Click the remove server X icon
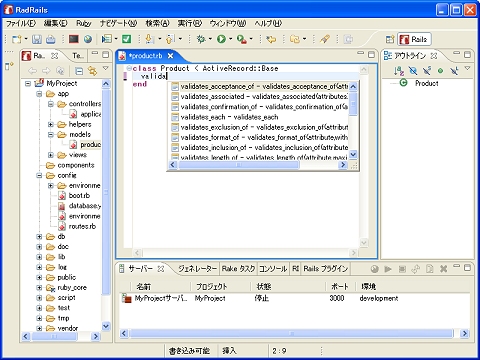Viewport: 480px width, 360px height. point(443,269)
